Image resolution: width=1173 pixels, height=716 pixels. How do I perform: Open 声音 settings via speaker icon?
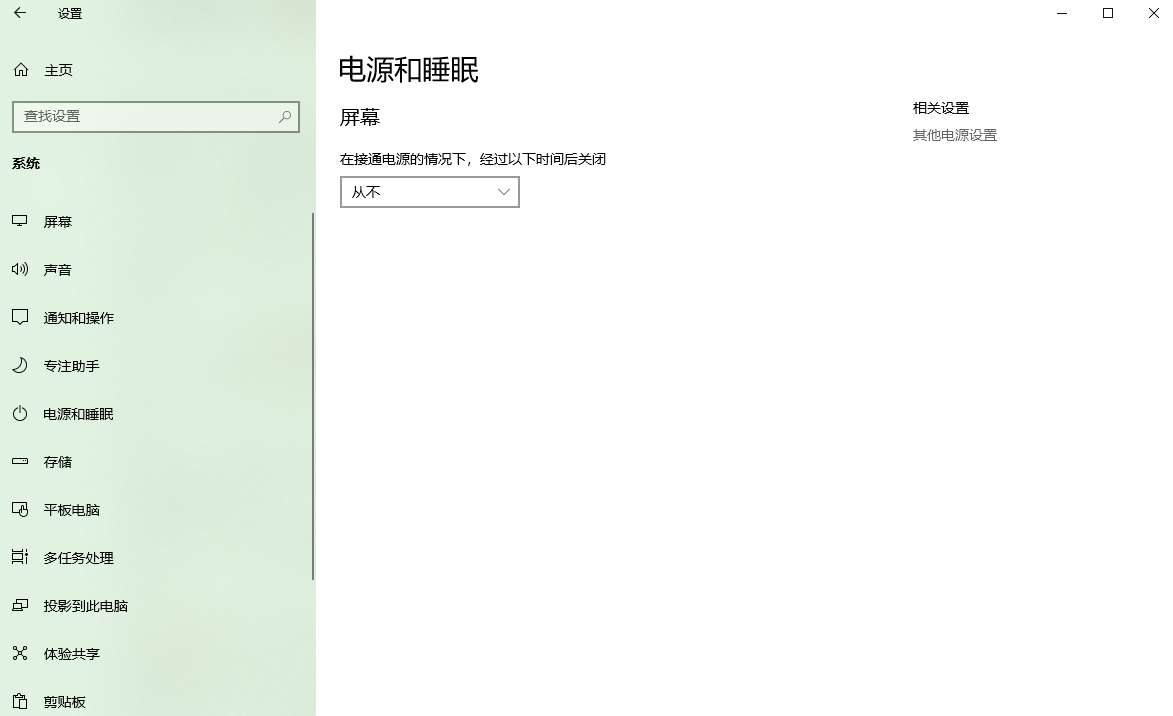click(20, 269)
